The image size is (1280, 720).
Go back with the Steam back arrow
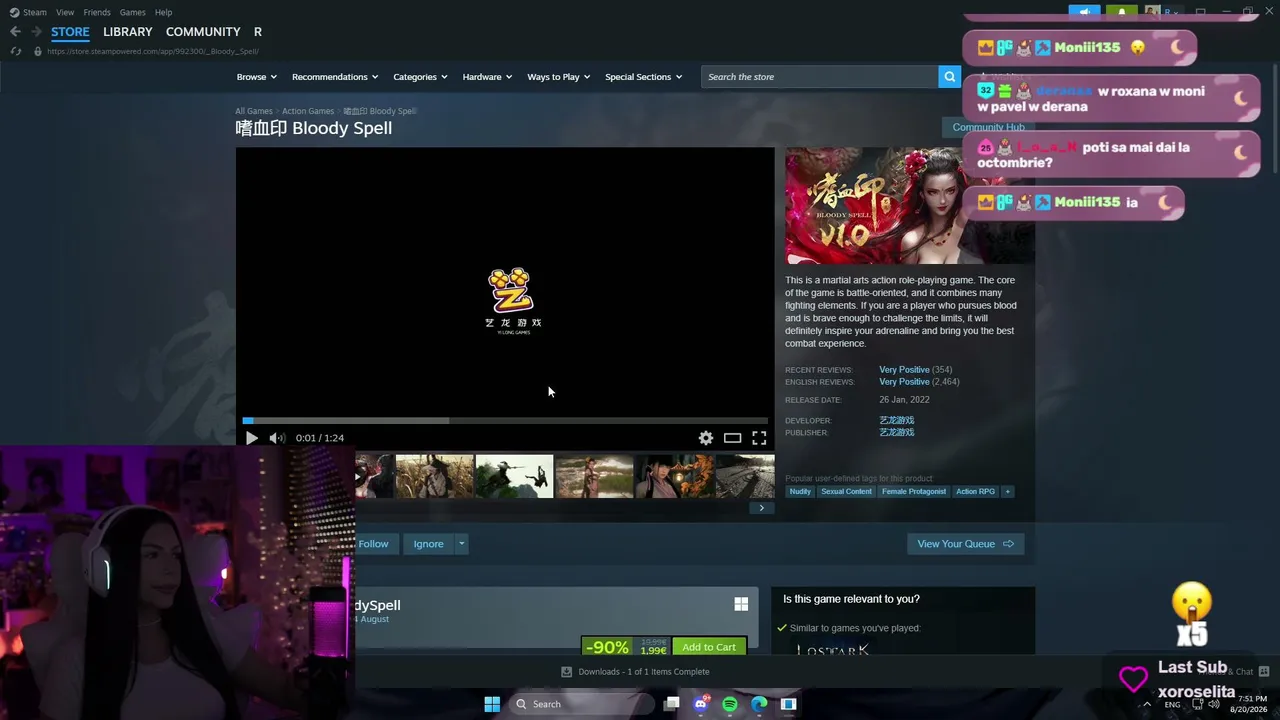point(15,32)
